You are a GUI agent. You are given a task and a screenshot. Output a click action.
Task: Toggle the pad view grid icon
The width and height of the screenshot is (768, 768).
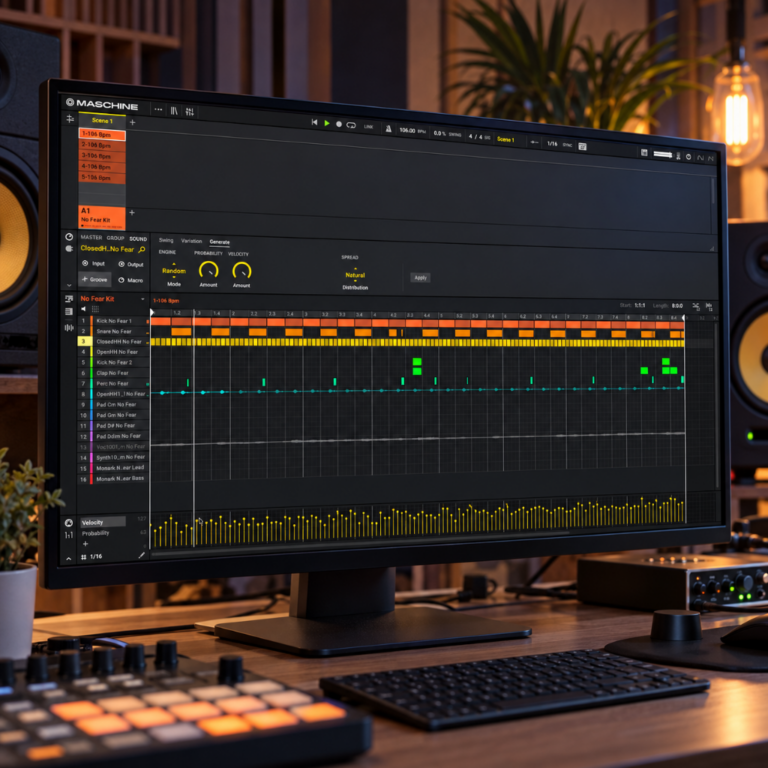(96, 309)
